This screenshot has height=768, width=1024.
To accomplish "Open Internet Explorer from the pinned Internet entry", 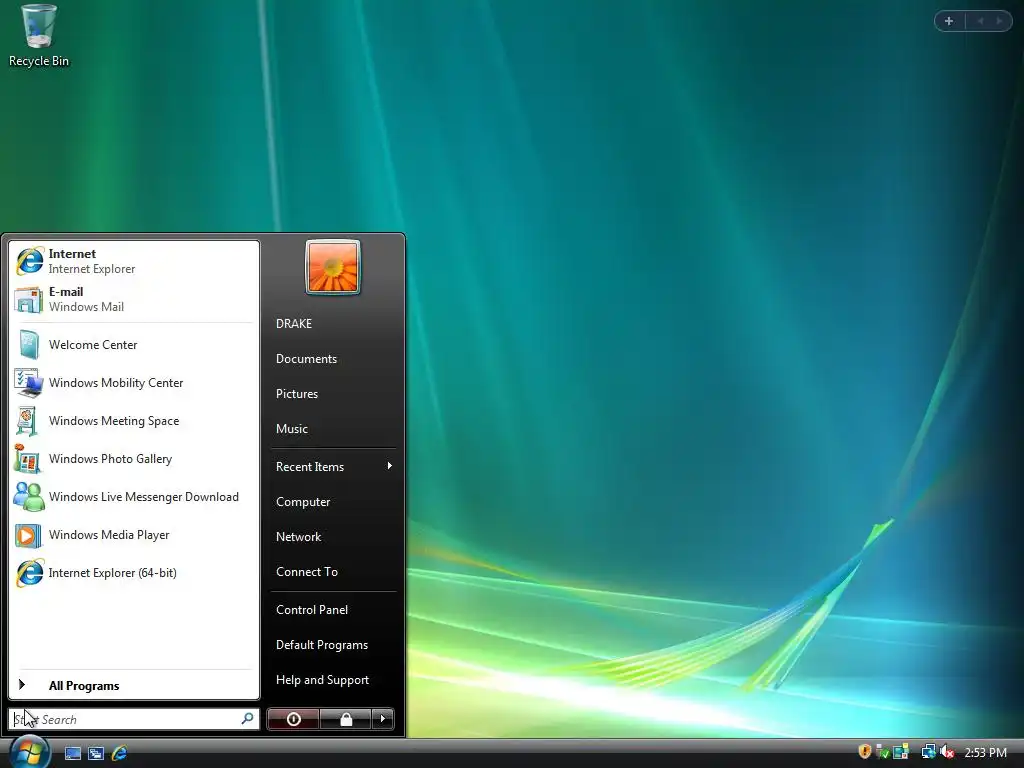I will (x=134, y=261).
